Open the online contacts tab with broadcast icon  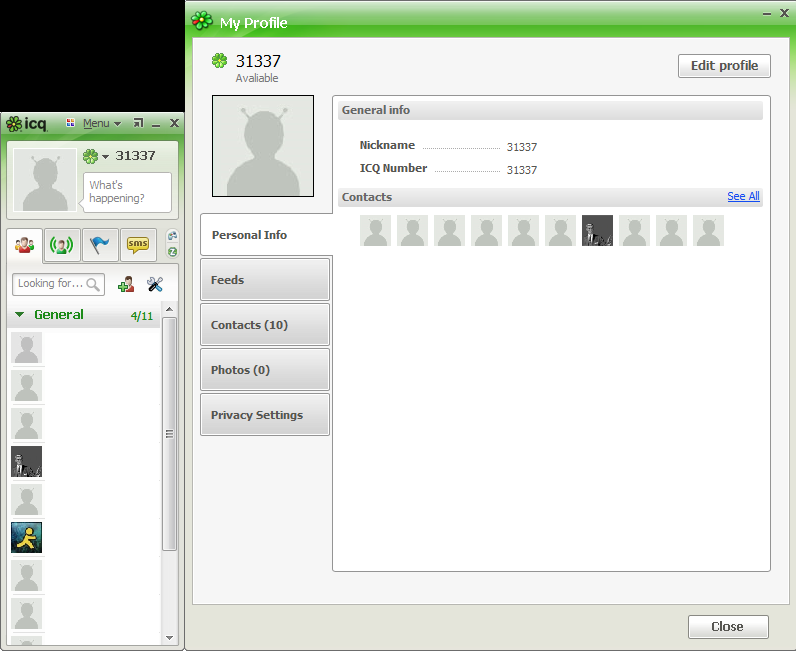click(61, 245)
